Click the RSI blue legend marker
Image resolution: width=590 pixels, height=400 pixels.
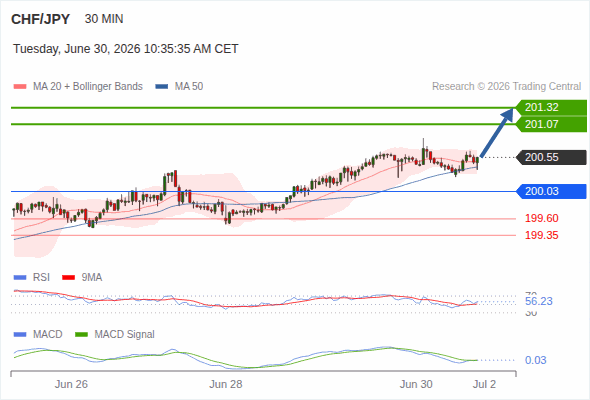(20, 278)
